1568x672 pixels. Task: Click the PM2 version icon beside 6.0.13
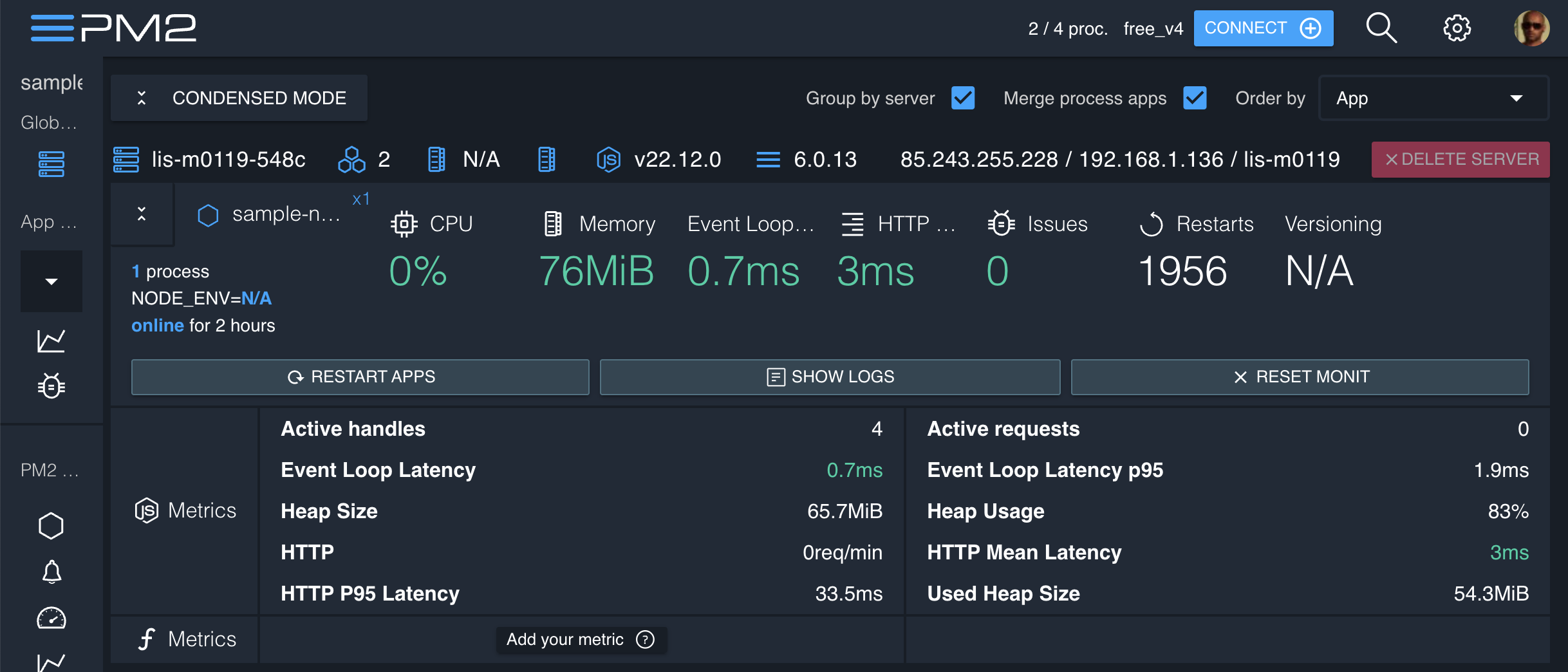(x=768, y=160)
